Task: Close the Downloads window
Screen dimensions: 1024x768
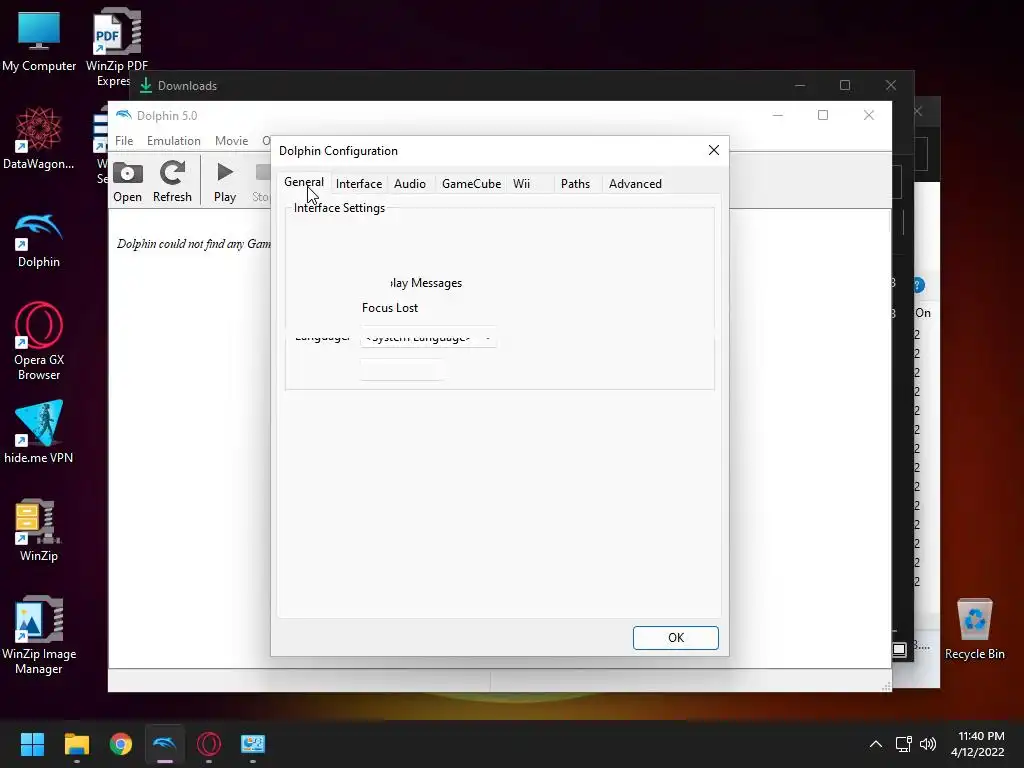Action: pyautogui.click(x=891, y=85)
